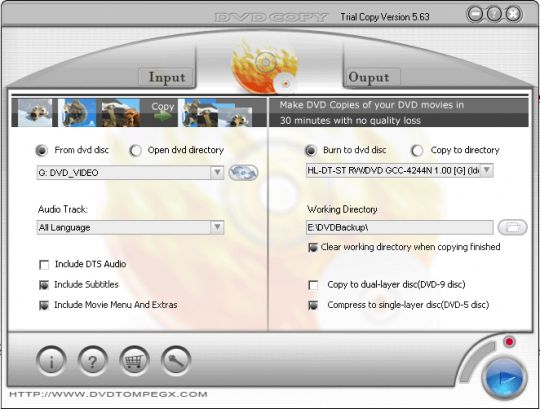
Task: Close the DVD Copy window
Action: (513, 14)
